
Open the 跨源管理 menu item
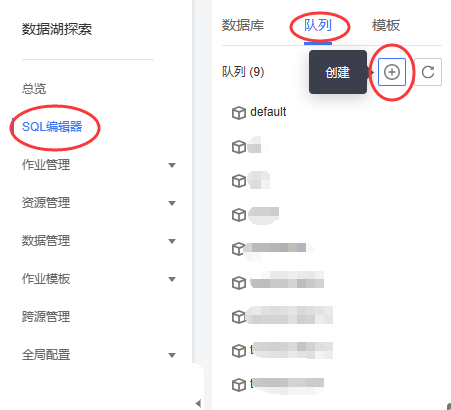(46, 317)
